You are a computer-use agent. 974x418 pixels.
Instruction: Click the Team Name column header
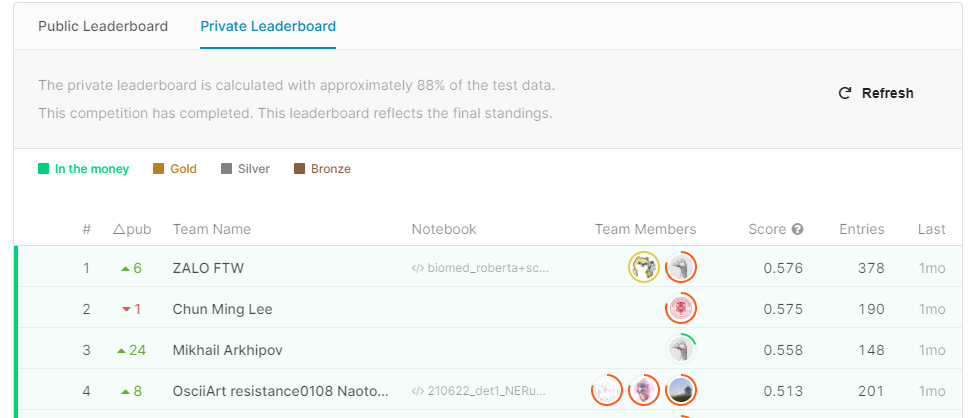212,229
